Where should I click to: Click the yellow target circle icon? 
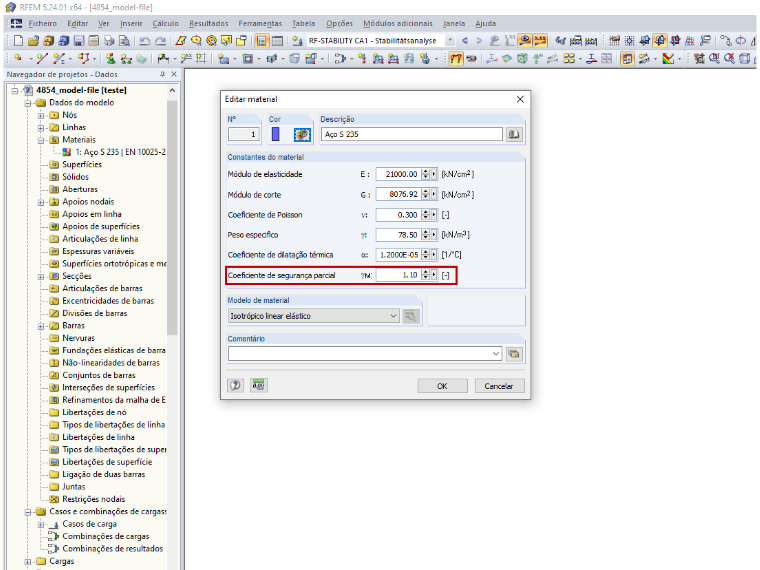(x=211, y=41)
